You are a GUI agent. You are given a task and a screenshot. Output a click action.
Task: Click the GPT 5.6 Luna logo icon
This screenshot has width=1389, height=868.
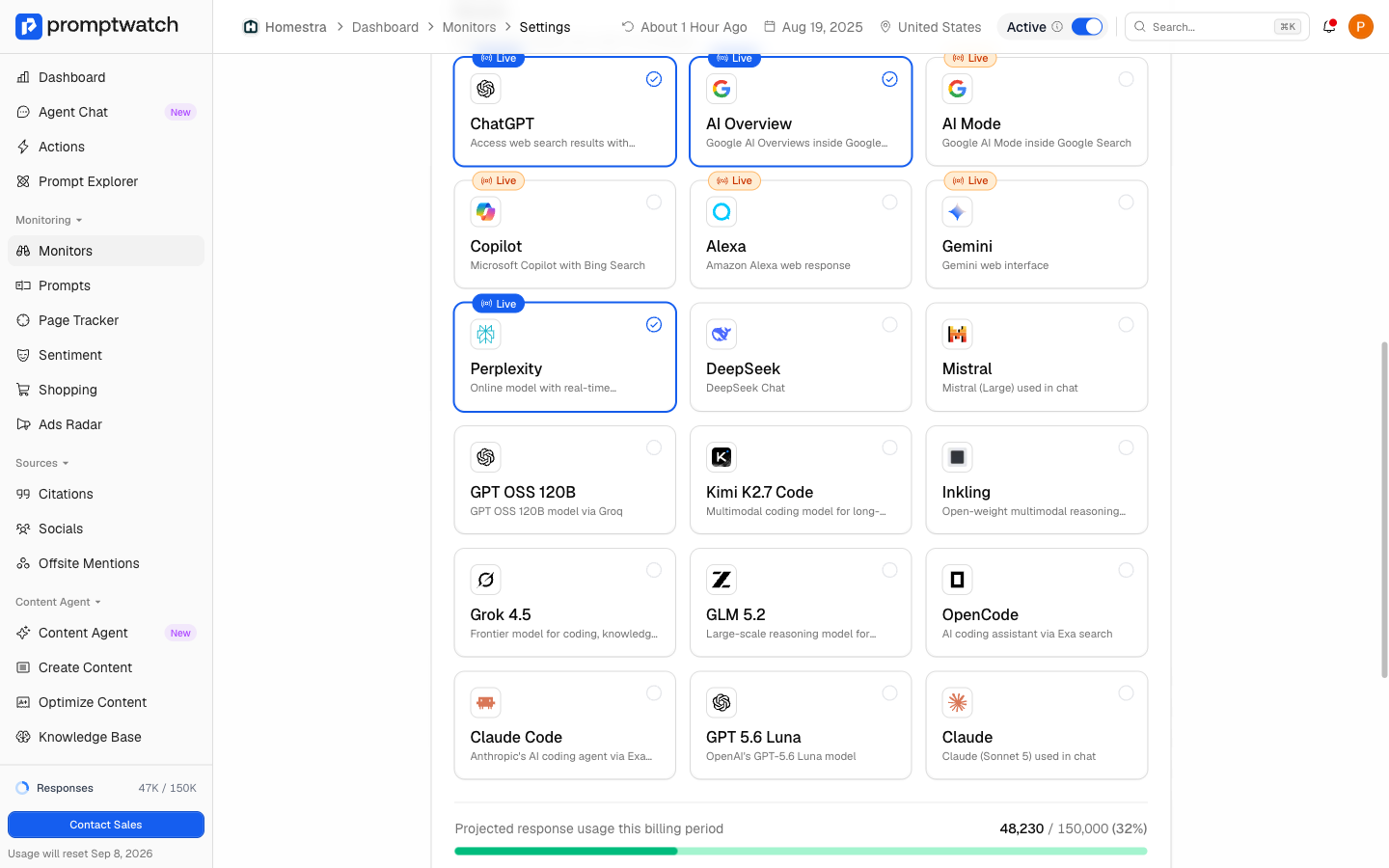(722, 702)
